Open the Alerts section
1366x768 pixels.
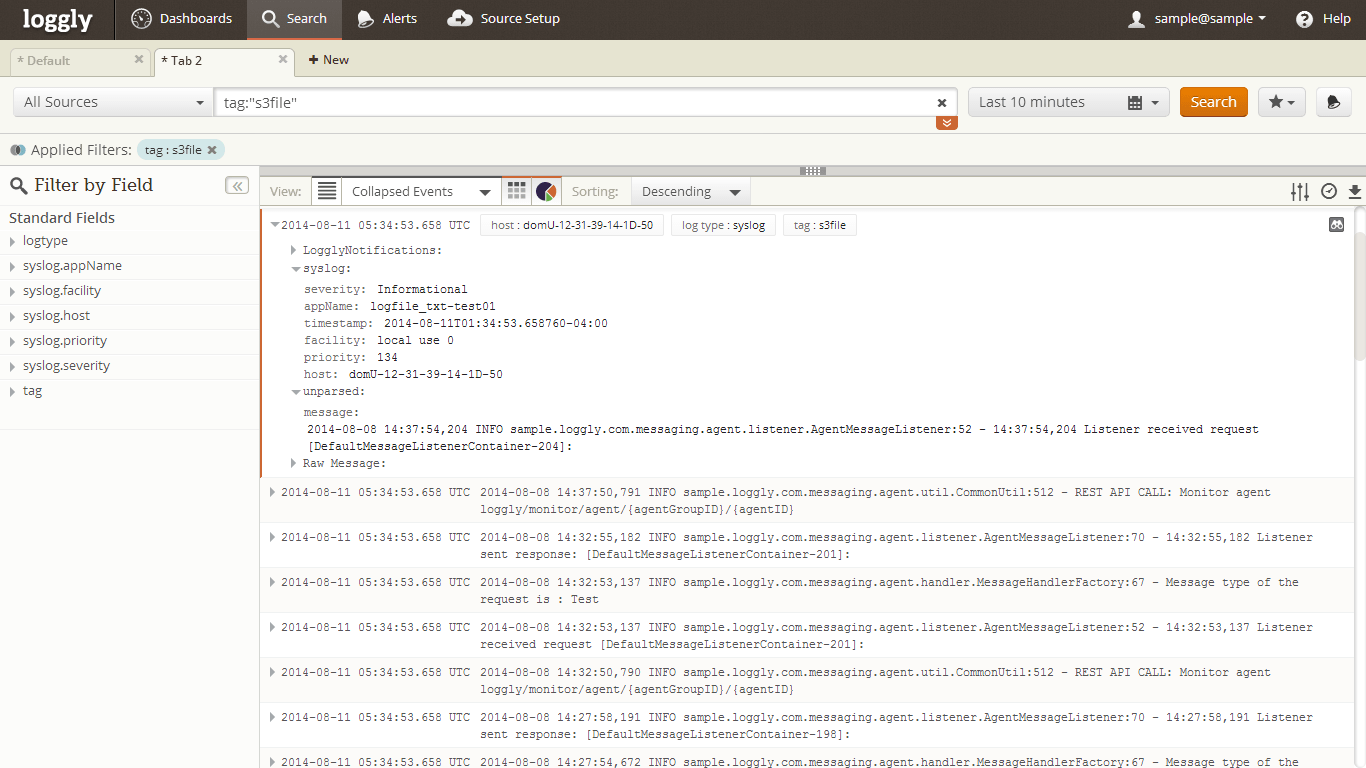[x=387, y=19]
